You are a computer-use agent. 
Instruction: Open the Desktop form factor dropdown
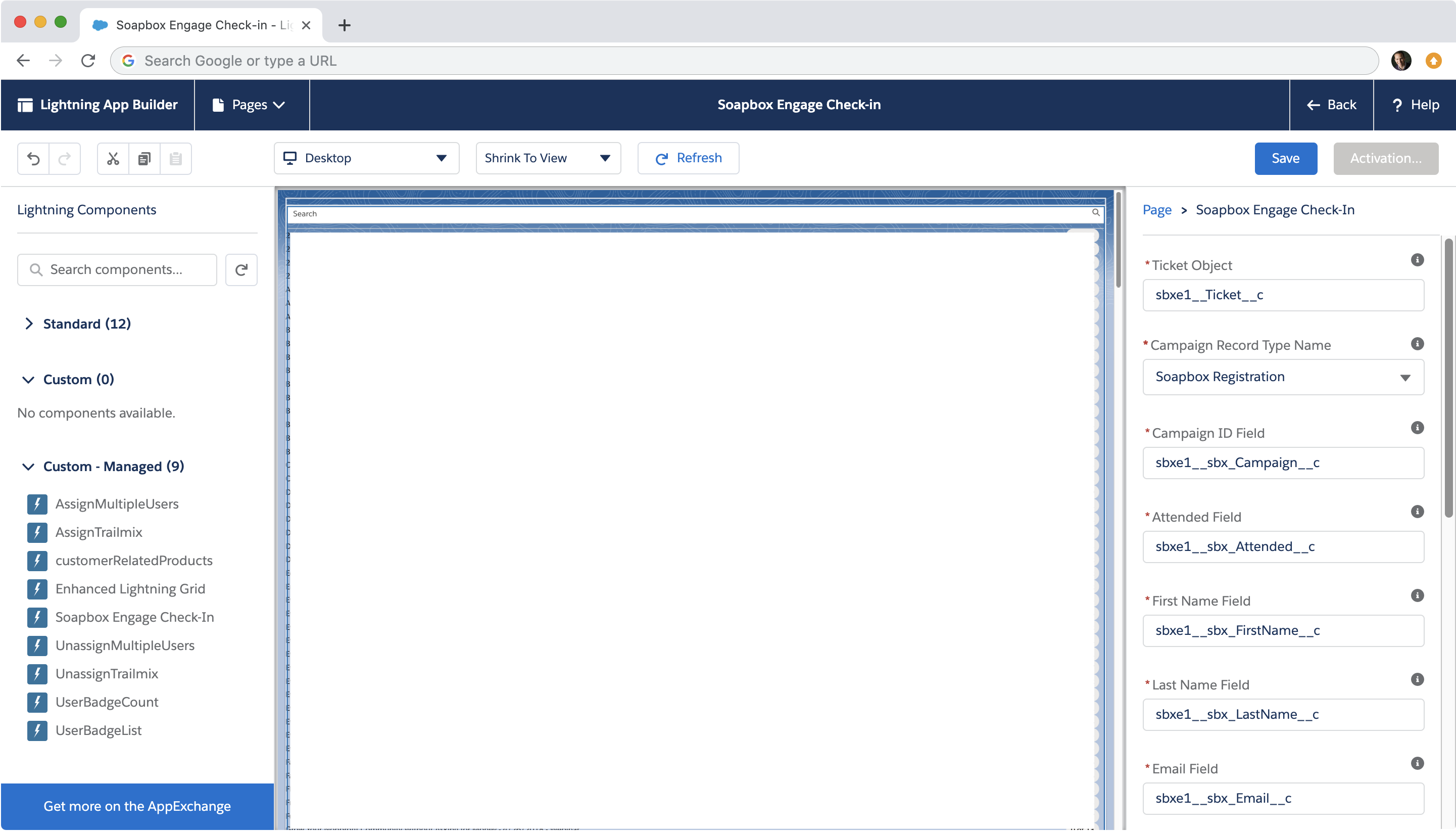(x=367, y=158)
